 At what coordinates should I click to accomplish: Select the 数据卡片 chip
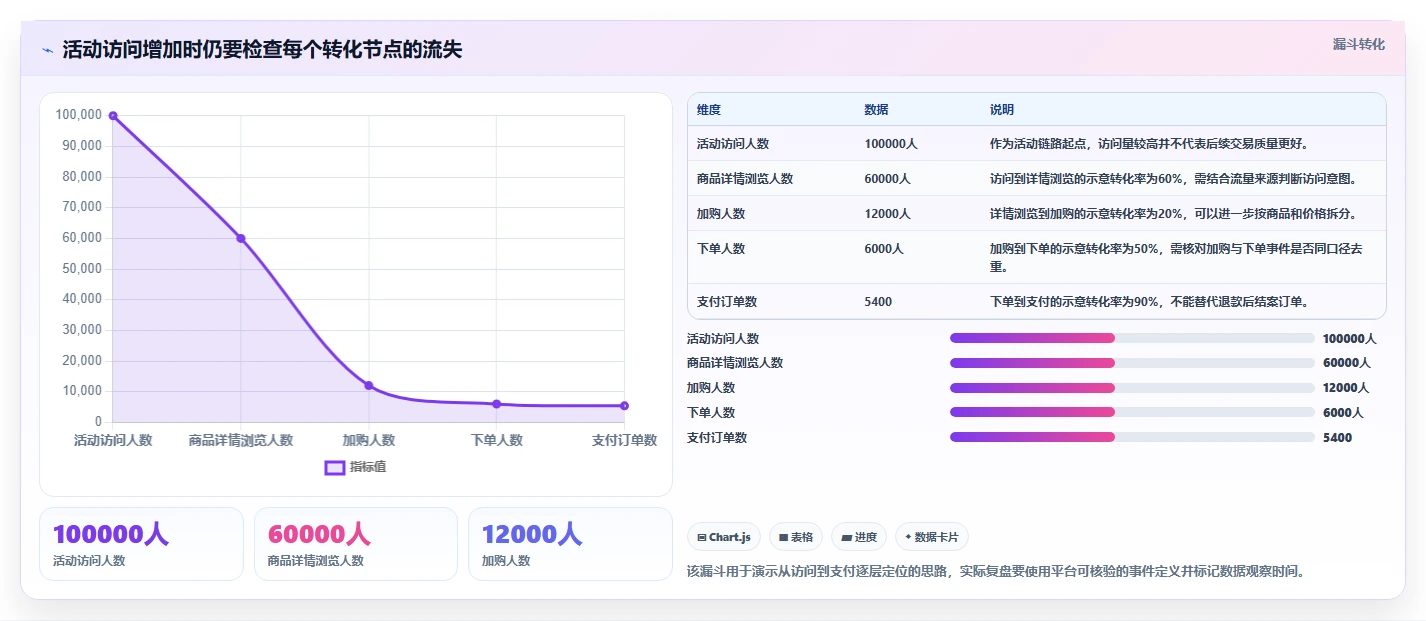(932, 537)
